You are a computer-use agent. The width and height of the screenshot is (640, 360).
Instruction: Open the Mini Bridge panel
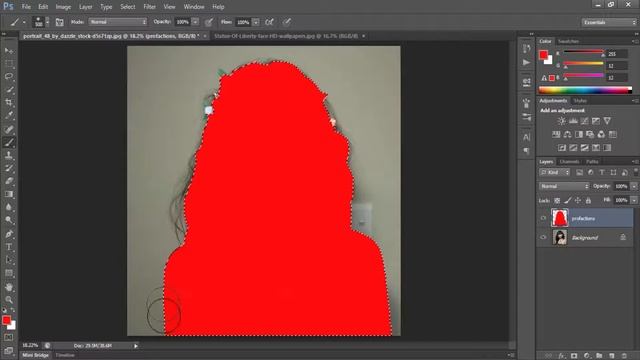coord(36,355)
